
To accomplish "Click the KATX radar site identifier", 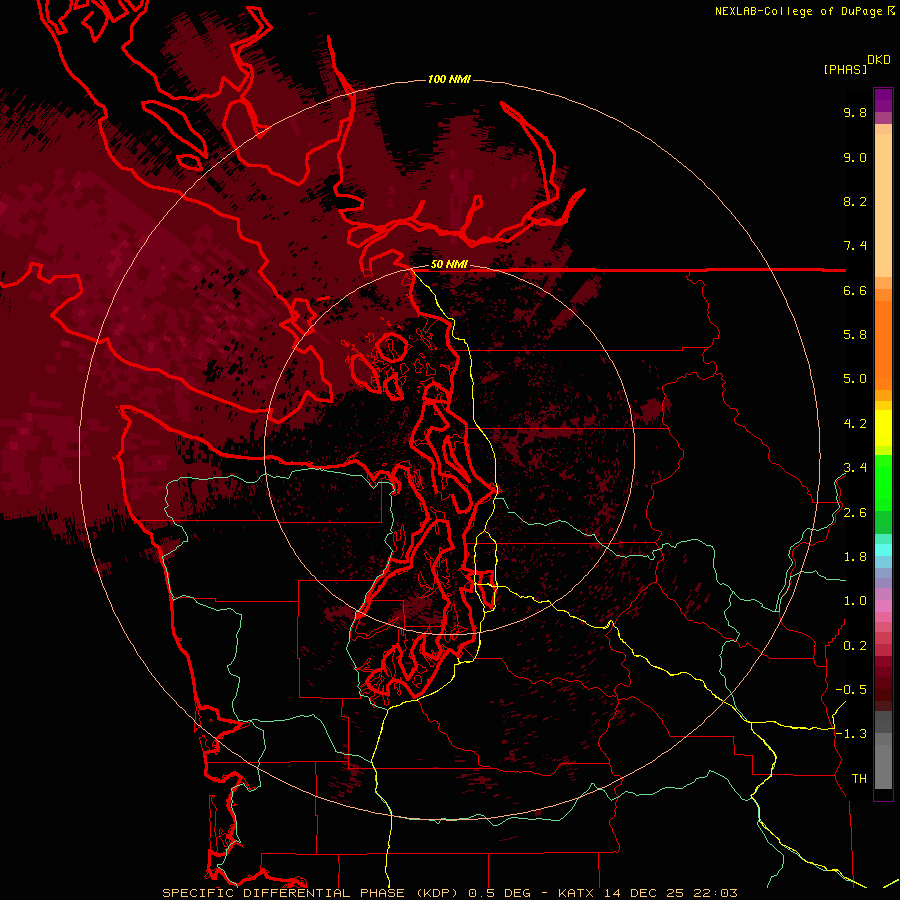I will pos(577,893).
